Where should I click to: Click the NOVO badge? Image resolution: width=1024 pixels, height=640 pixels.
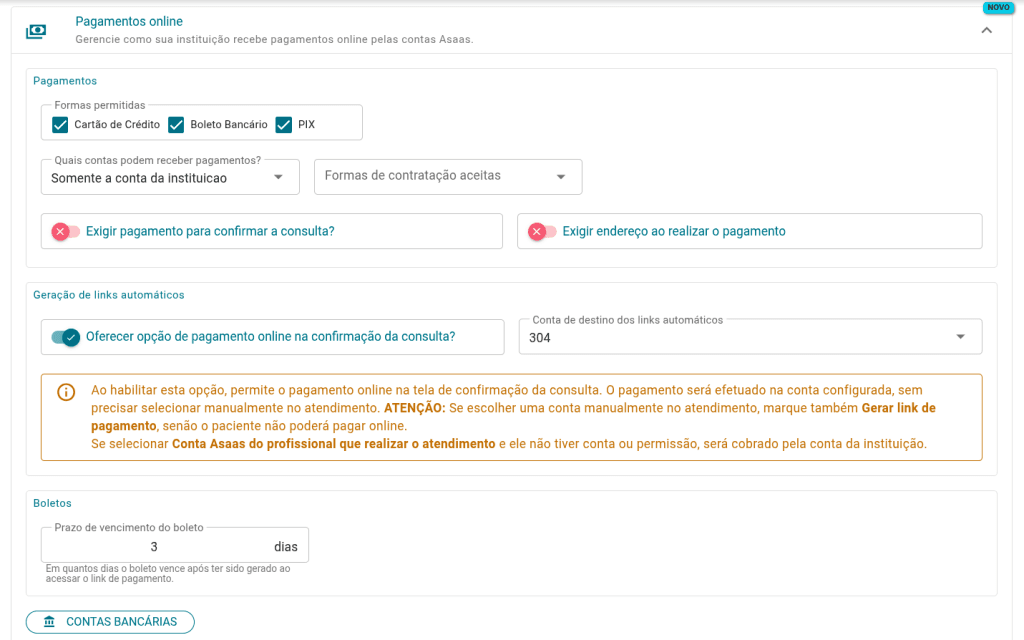pos(998,7)
